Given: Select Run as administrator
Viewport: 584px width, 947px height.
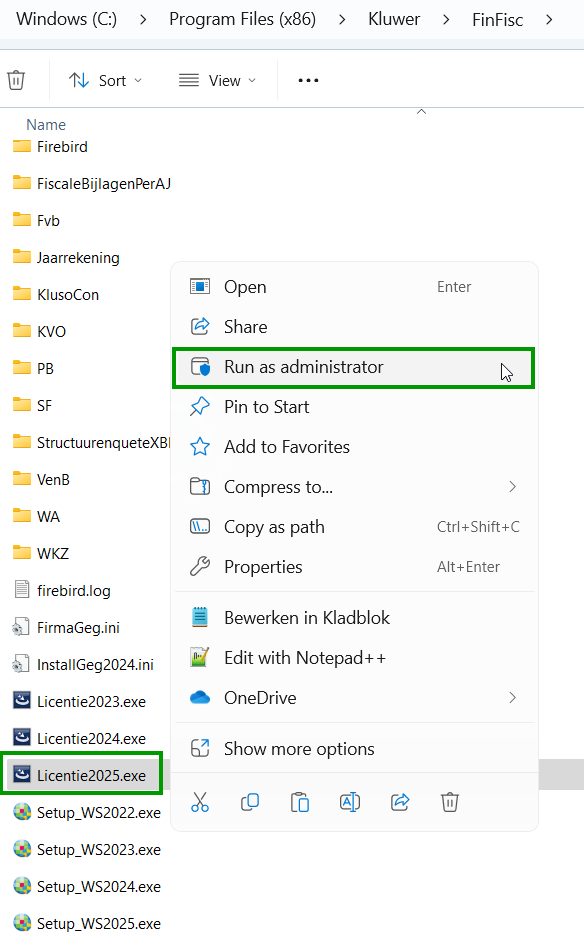Looking at the screenshot, I should 354,367.
